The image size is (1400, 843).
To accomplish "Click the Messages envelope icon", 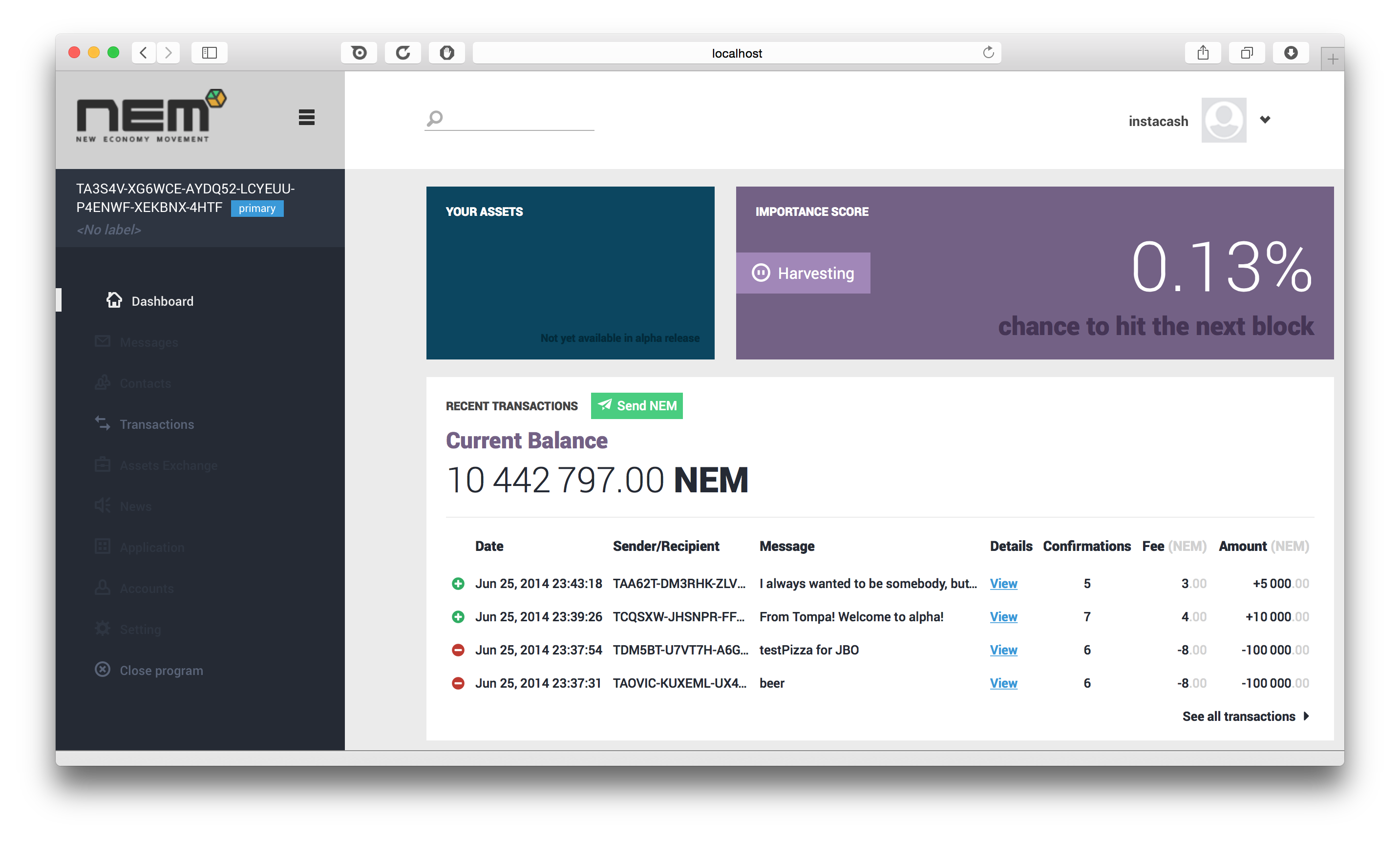I will coord(102,341).
